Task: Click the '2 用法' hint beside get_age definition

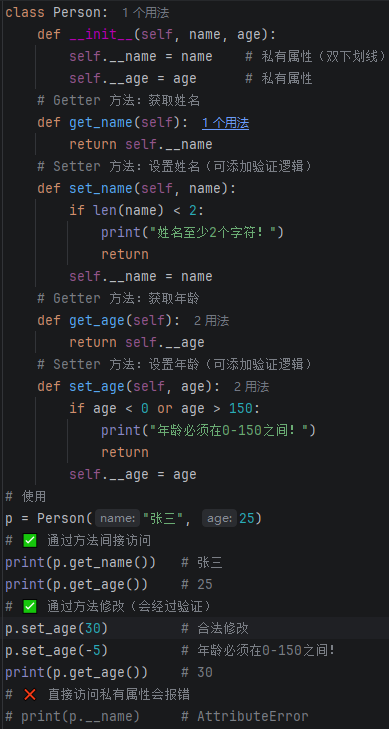Action: [x=211, y=321]
